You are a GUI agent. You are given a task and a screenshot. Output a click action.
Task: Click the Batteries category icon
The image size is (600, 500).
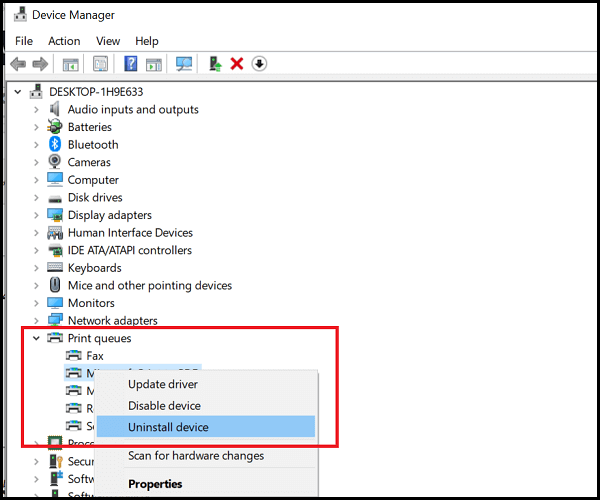tap(55, 127)
